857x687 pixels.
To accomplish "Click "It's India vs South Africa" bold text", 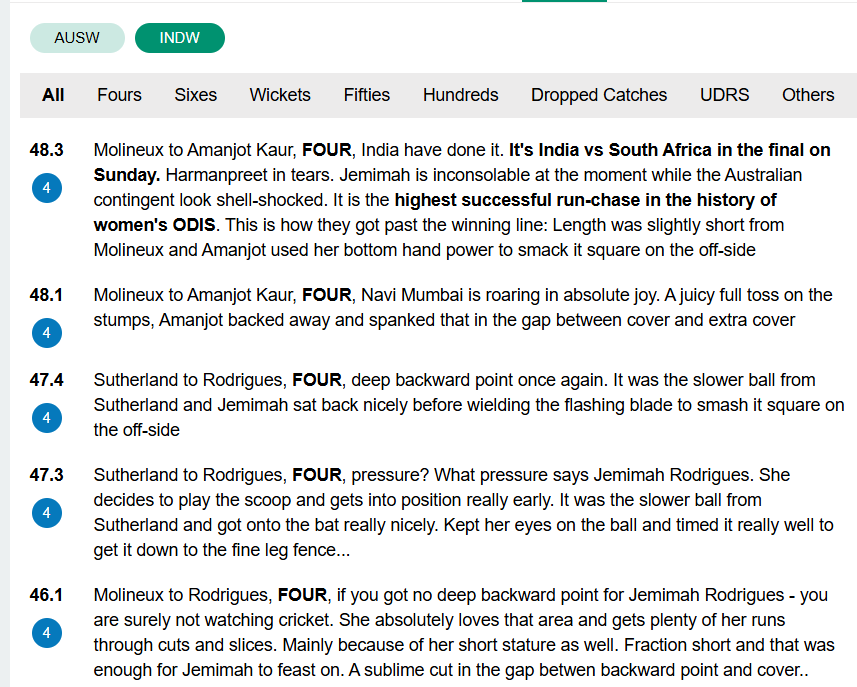I will coord(611,150).
